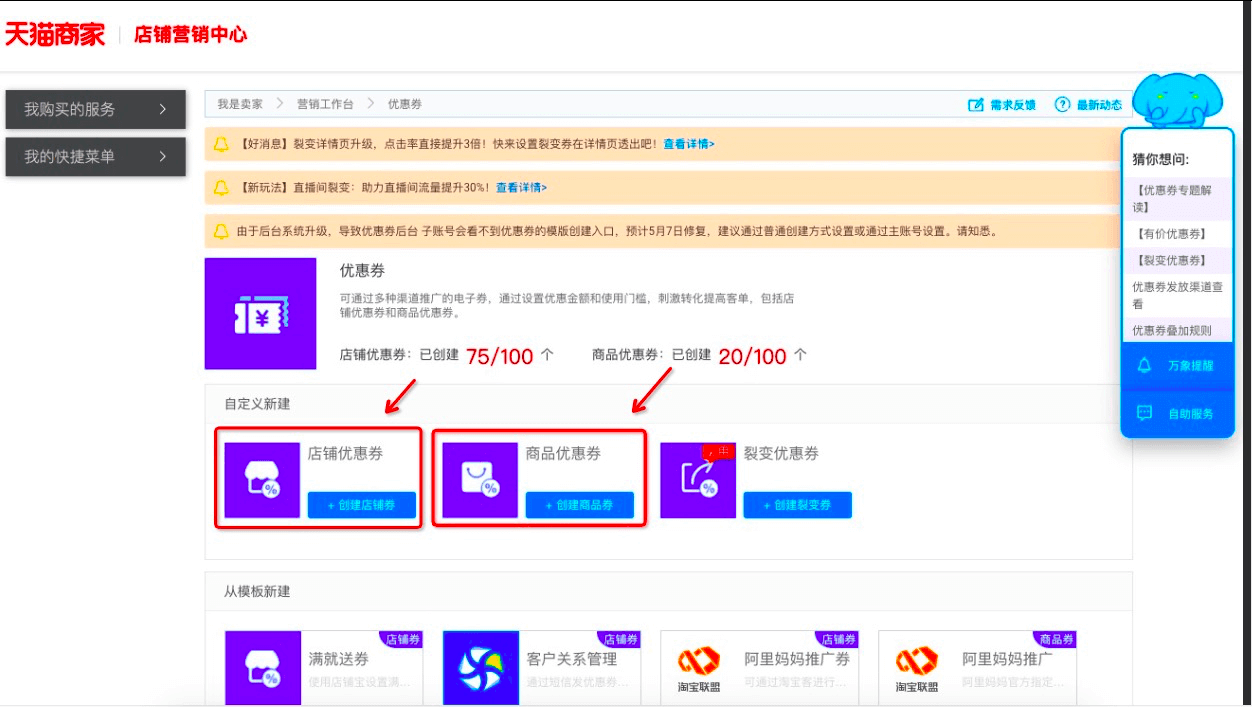1252x707 pixels.
Task: Go to 我是卖家 breadcrumb
Action: 240,104
